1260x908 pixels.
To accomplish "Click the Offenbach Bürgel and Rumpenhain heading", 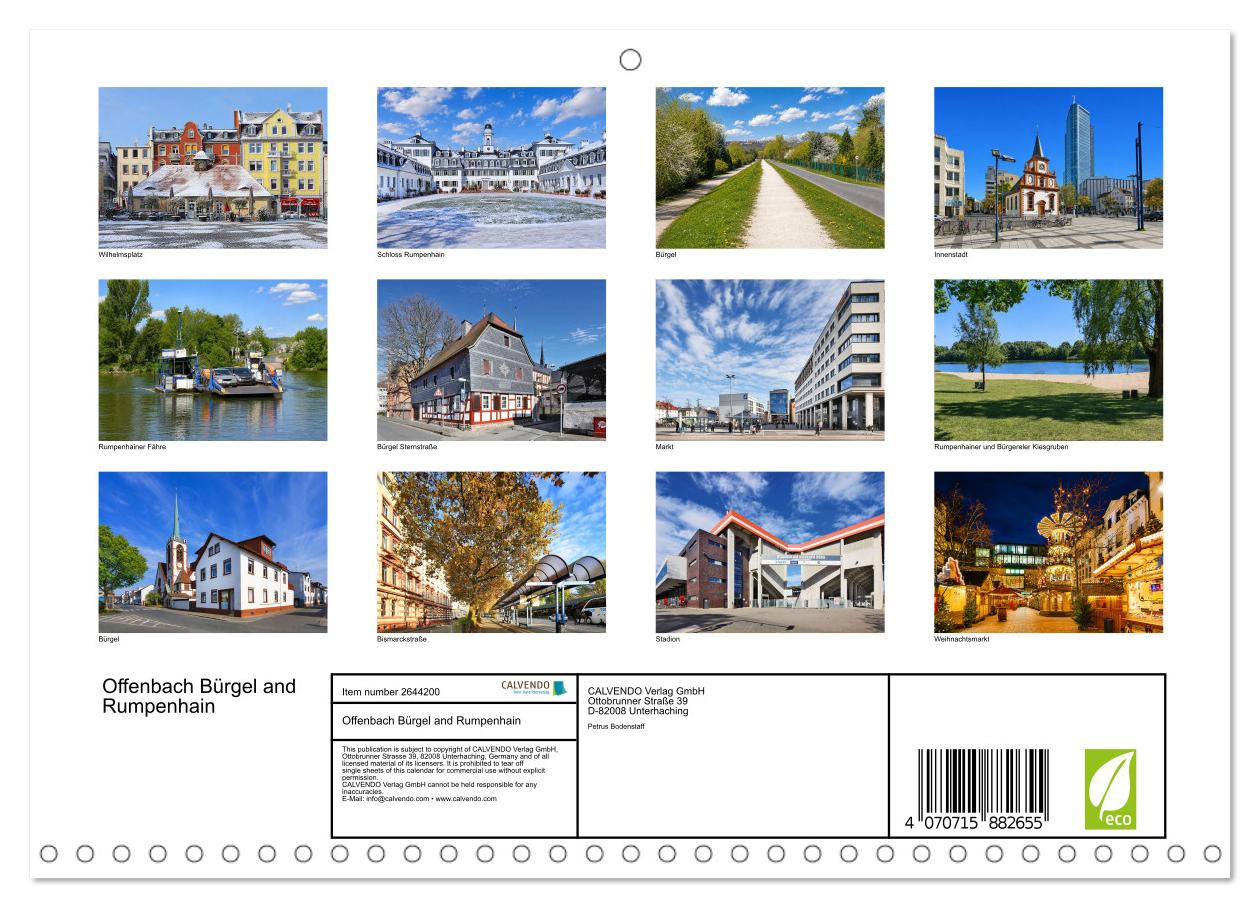I will (199, 697).
